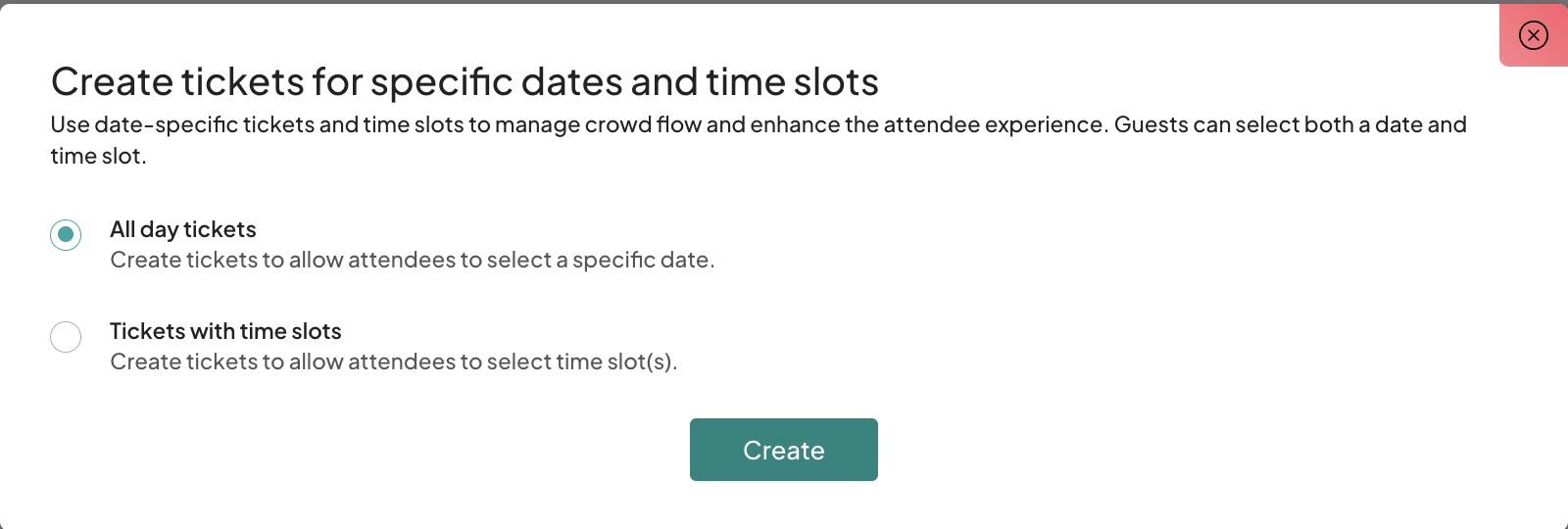Click the word 'attendees' in the time-slots description
The width and height of the screenshot is (1568, 529).
(x=402, y=361)
